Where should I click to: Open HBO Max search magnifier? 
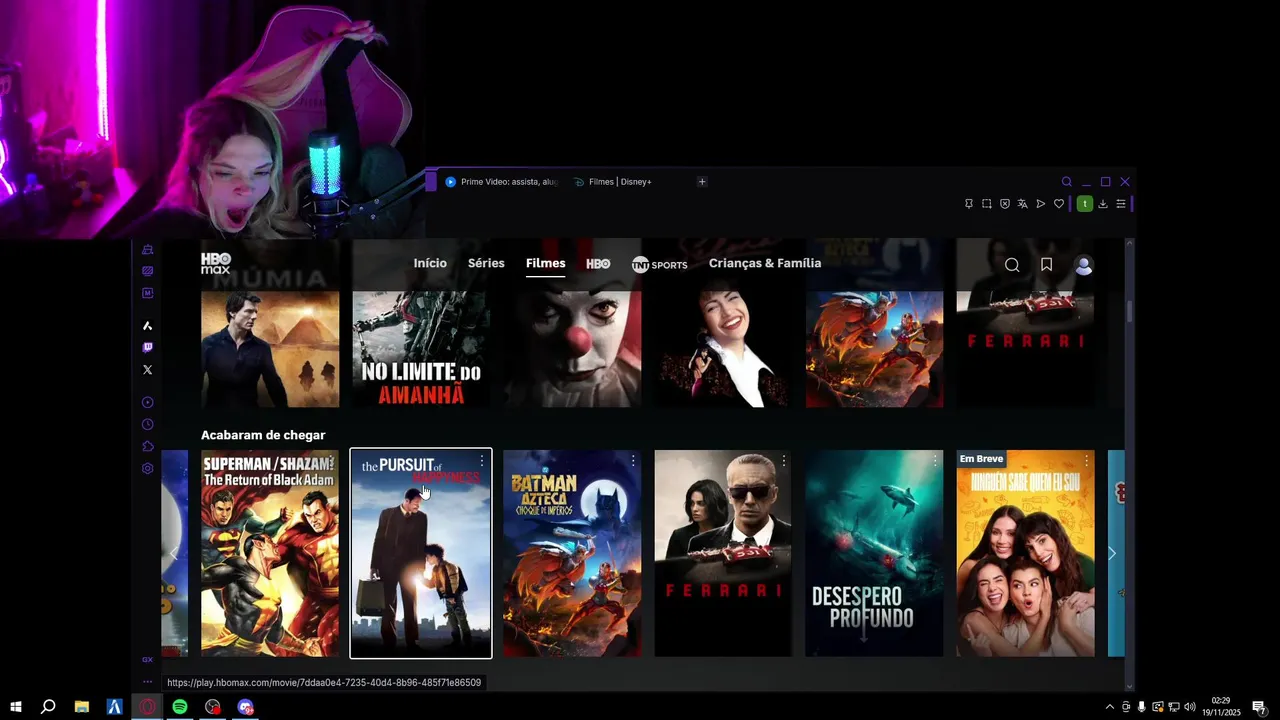1012,265
